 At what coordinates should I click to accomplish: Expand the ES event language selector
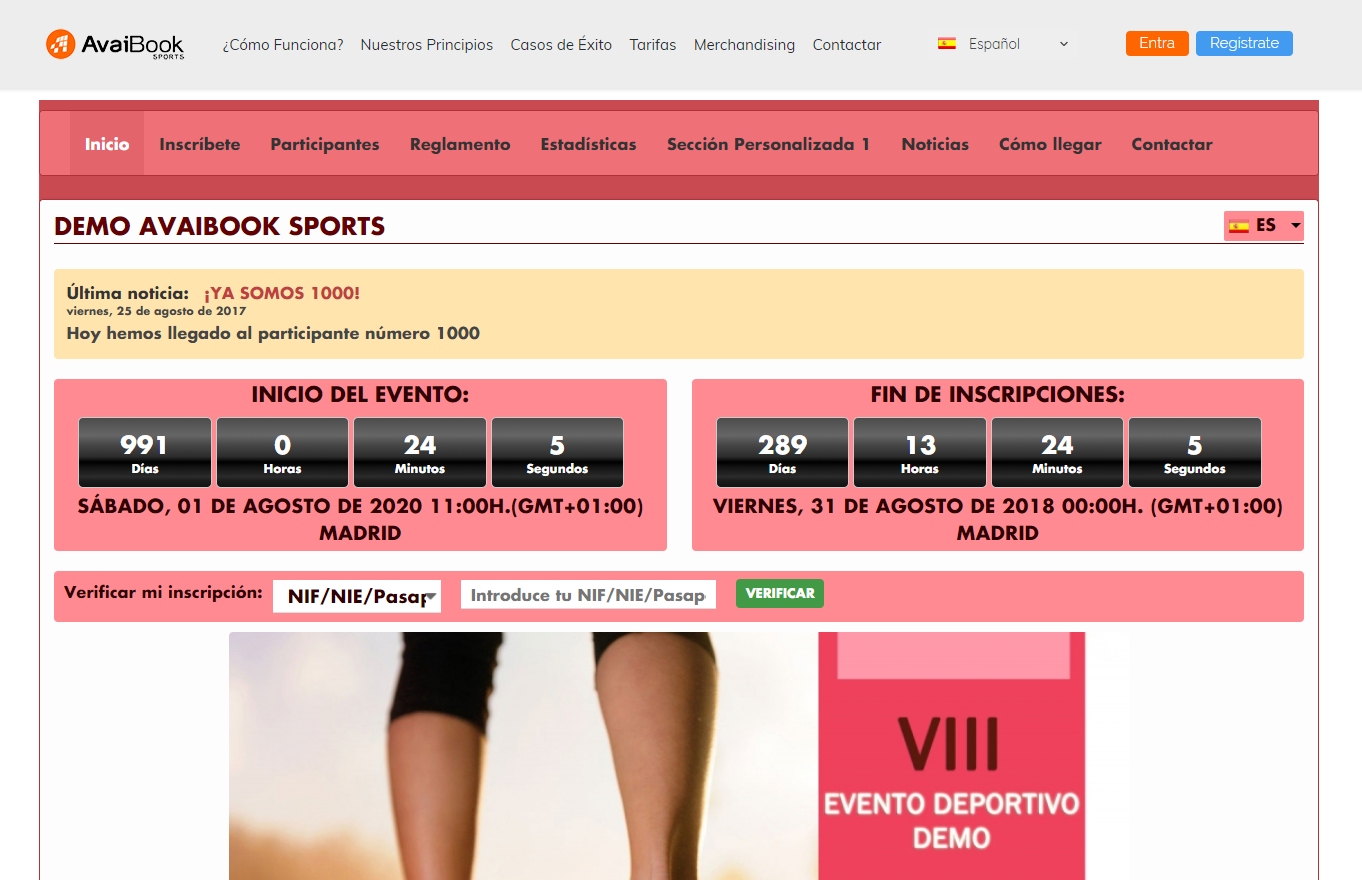pyautogui.click(x=1264, y=226)
